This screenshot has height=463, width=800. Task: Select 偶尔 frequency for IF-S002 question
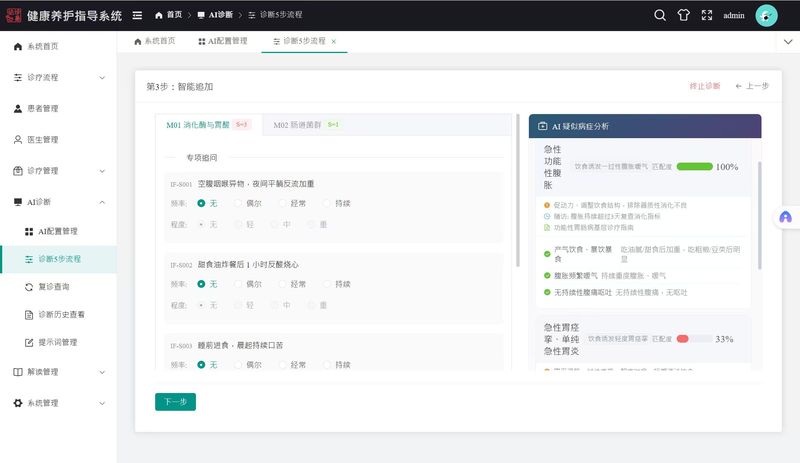point(238,284)
